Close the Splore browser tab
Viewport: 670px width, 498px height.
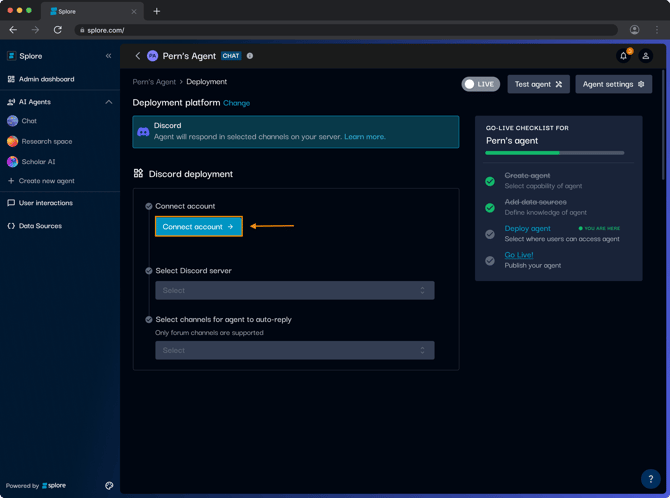tap(134, 12)
